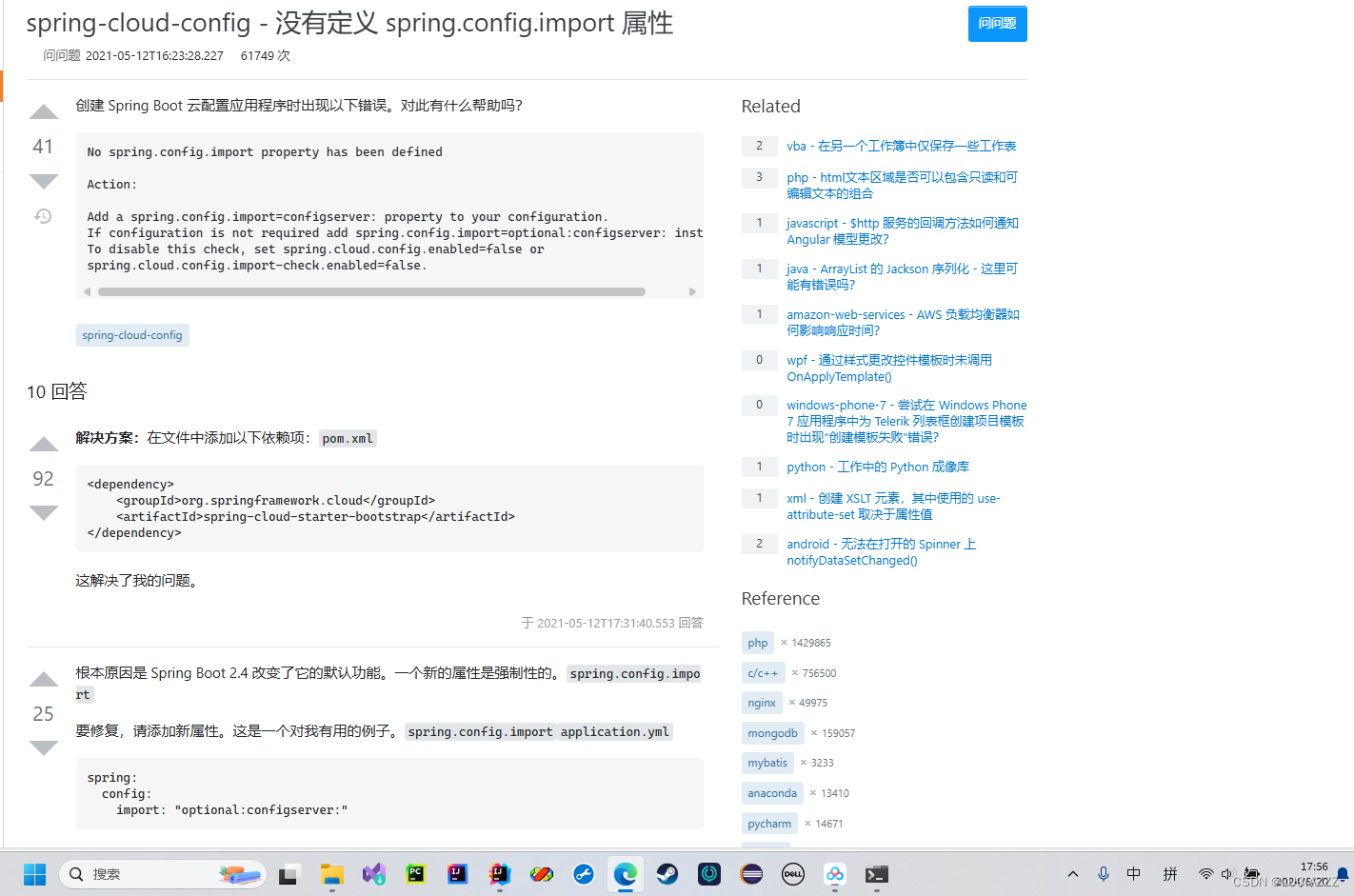Open the mongodb tag under Reference
This screenshot has width=1354, height=896.
[772, 732]
